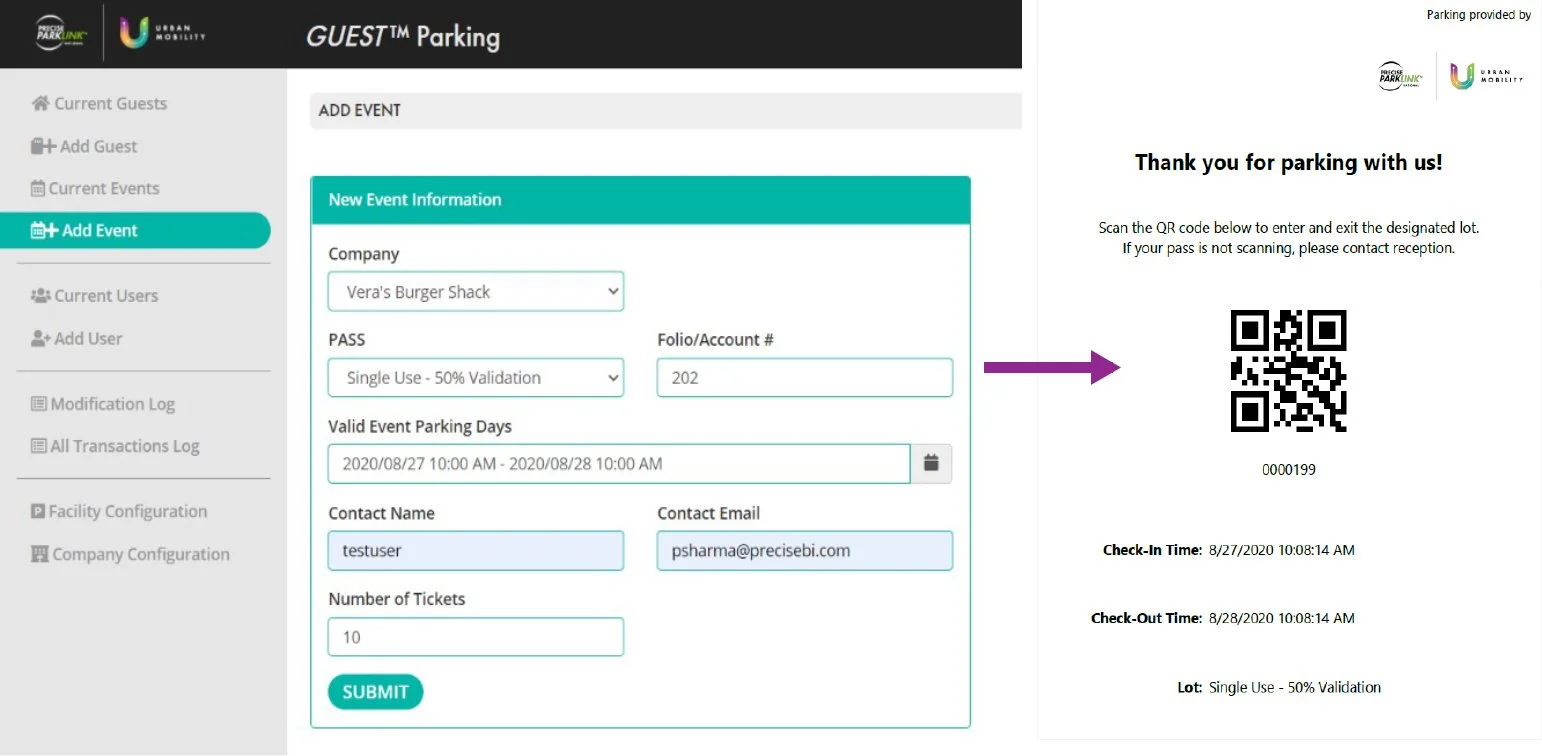This screenshot has width=1542, height=756.
Task: Click the 'Thank you for parking with us!' heading
Action: click(x=1289, y=162)
